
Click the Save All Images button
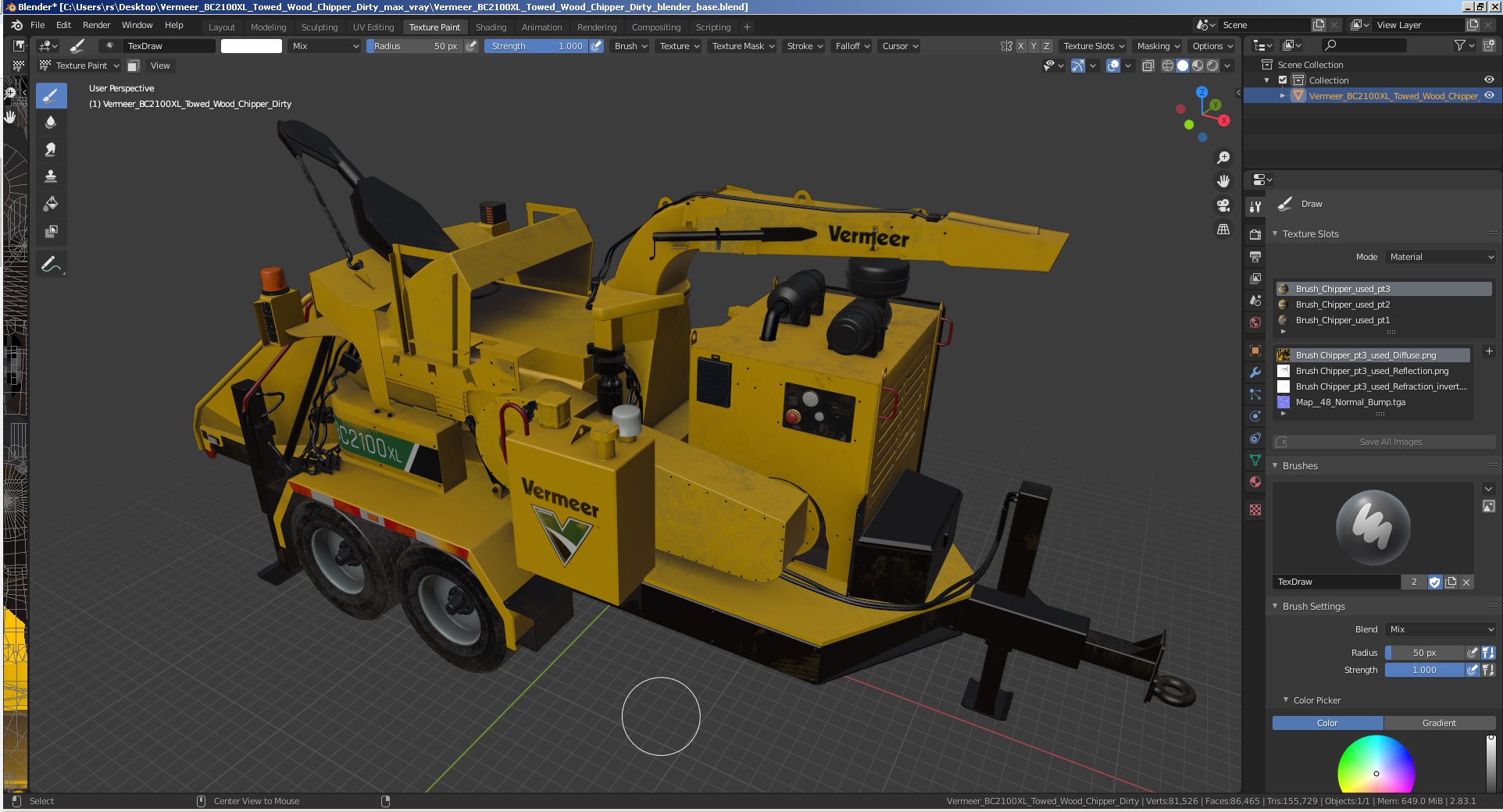[1383, 442]
